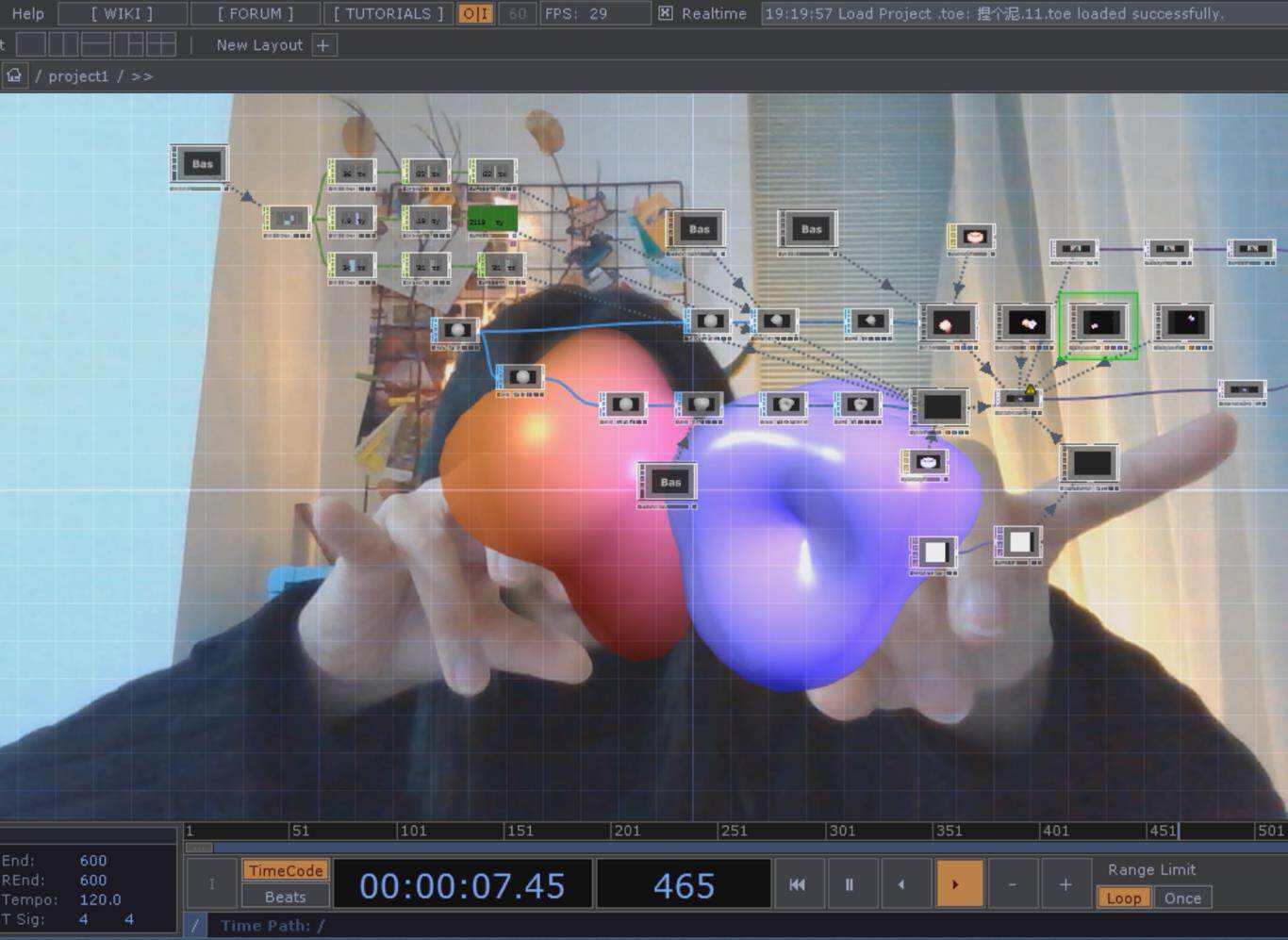
Task: Click the home icon in path bar
Action: click(x=14, y=75)
